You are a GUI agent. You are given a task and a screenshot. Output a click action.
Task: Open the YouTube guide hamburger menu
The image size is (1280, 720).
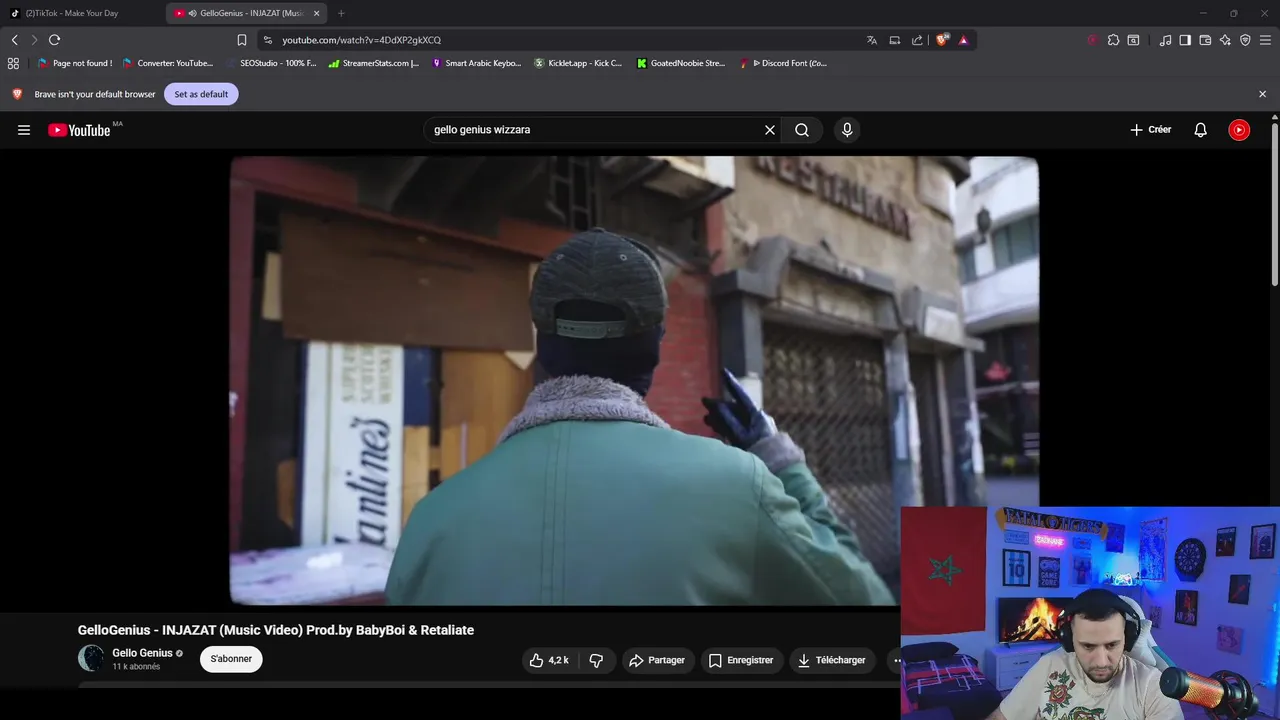[24, 130]
